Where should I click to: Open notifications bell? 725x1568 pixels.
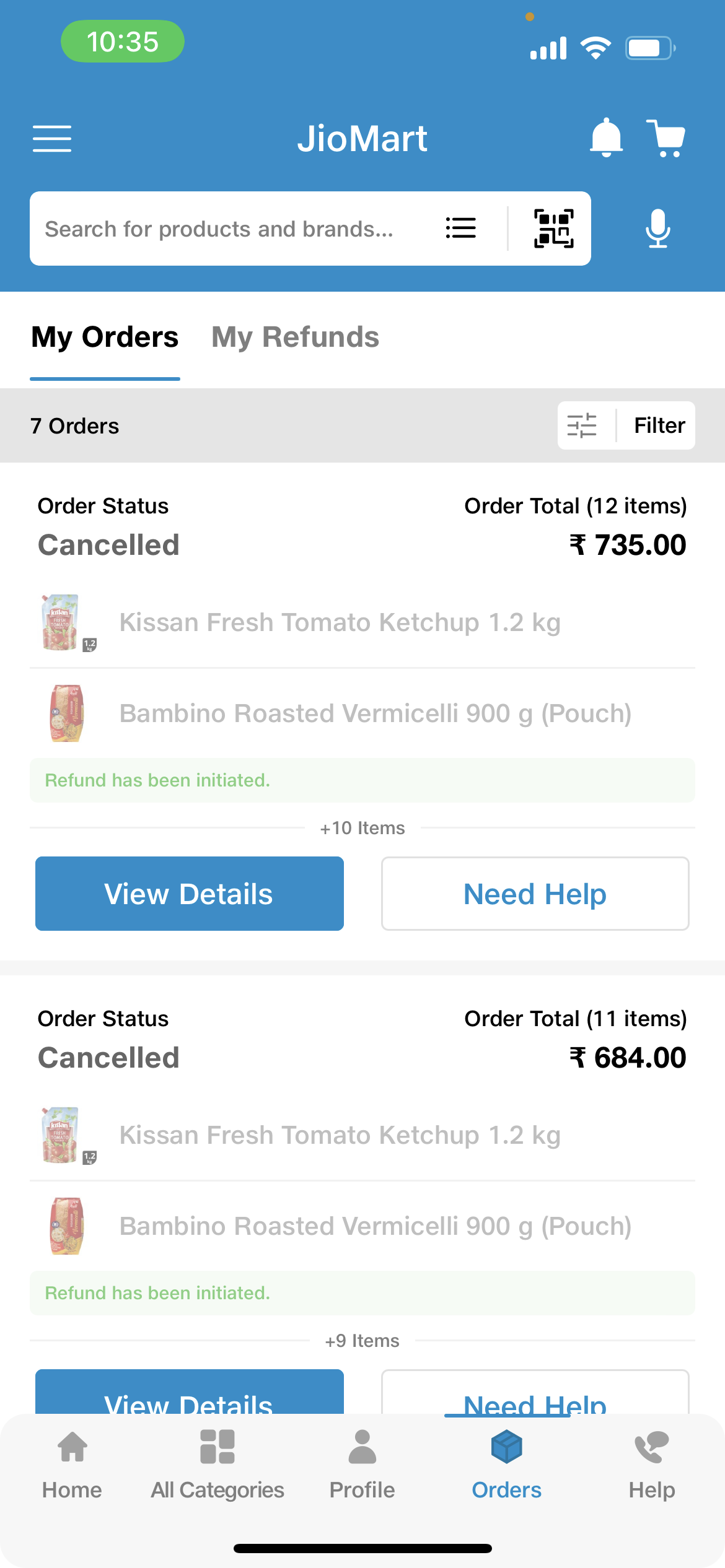tap(605, 137)
